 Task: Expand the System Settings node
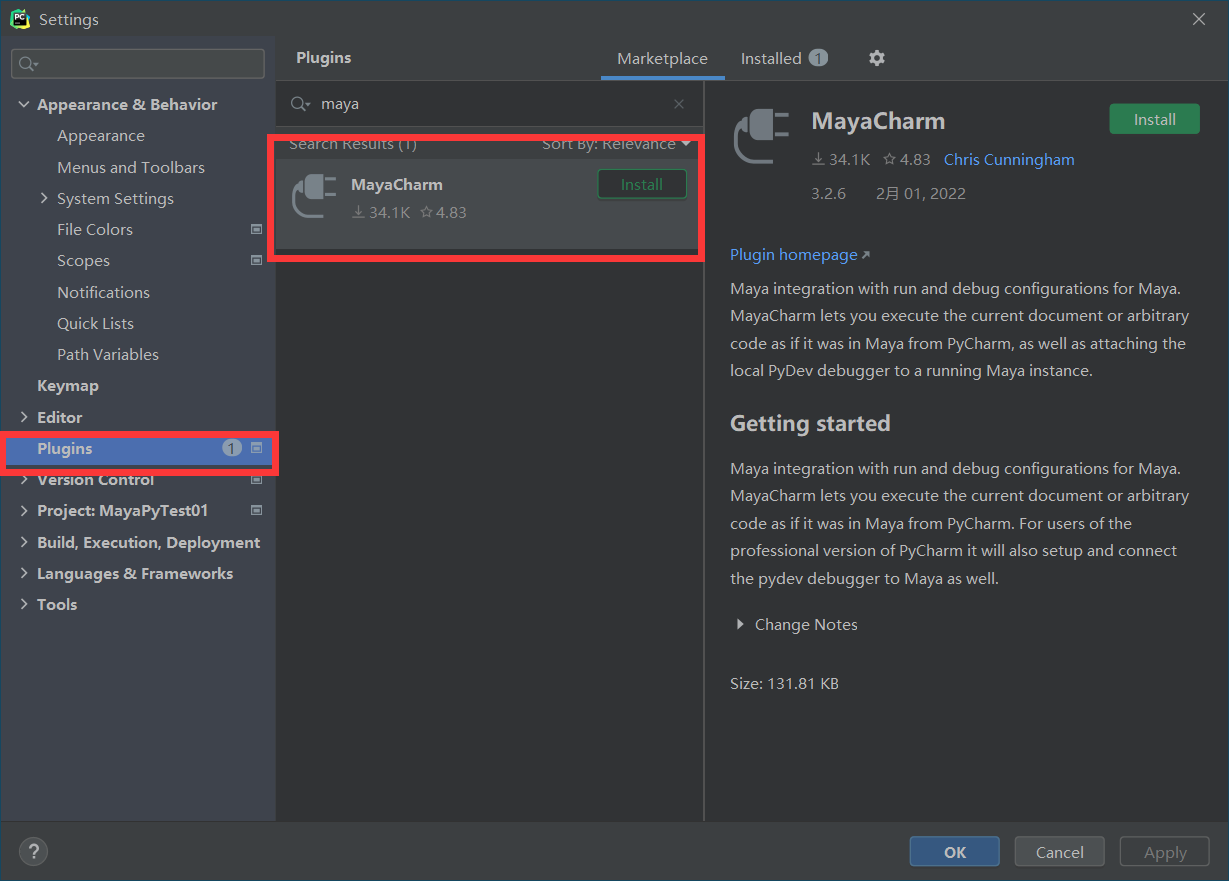coord(44,198)
